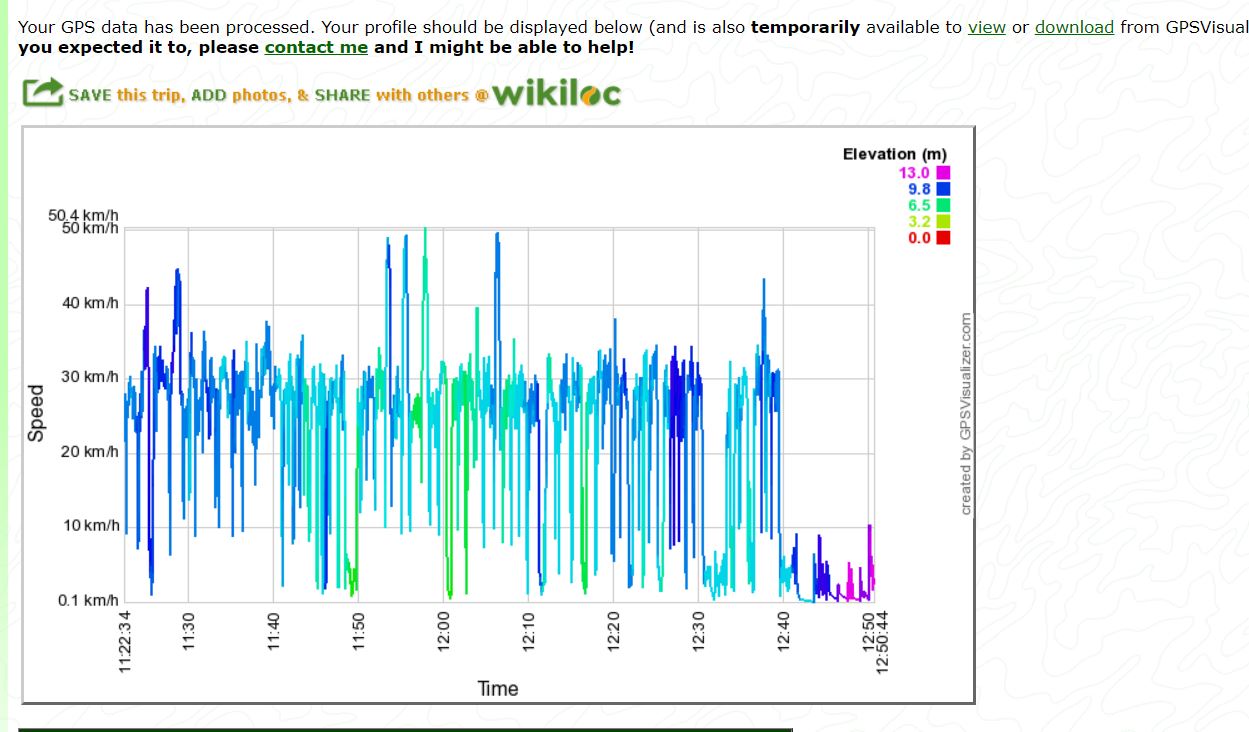
Task: Click the "30 km/h" axis label
Action: click(x=90, y=377)
